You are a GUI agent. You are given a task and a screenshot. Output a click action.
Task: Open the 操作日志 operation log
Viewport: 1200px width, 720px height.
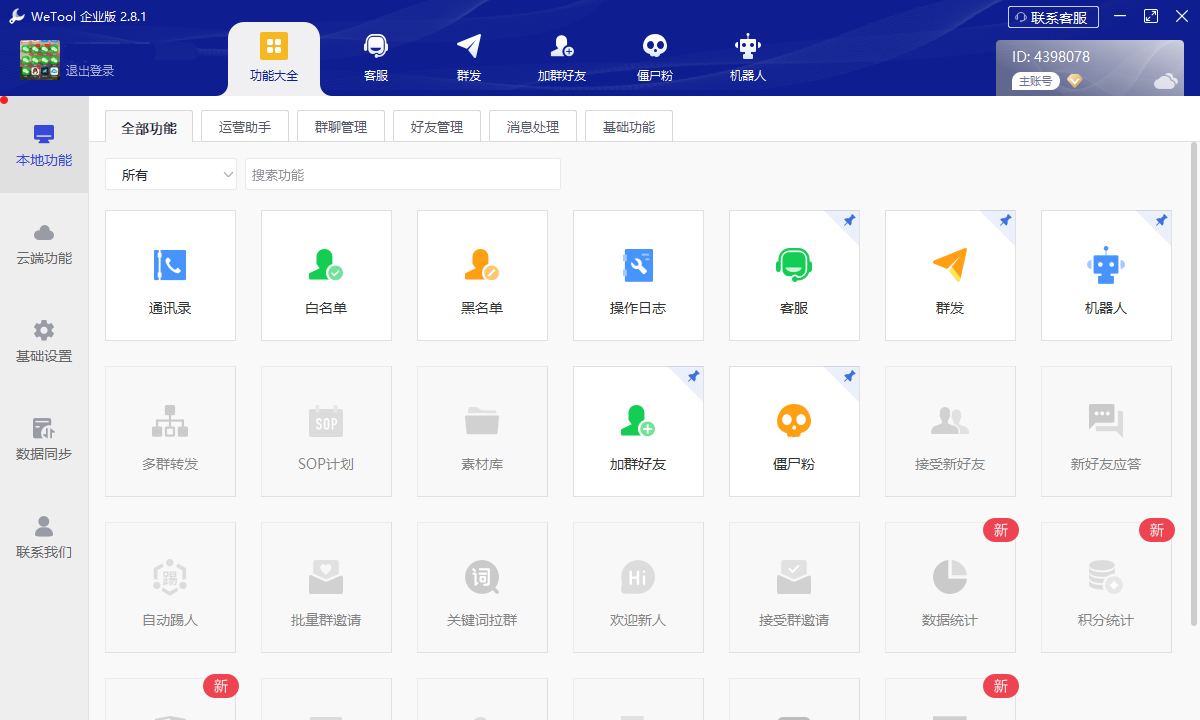(638, 275)
